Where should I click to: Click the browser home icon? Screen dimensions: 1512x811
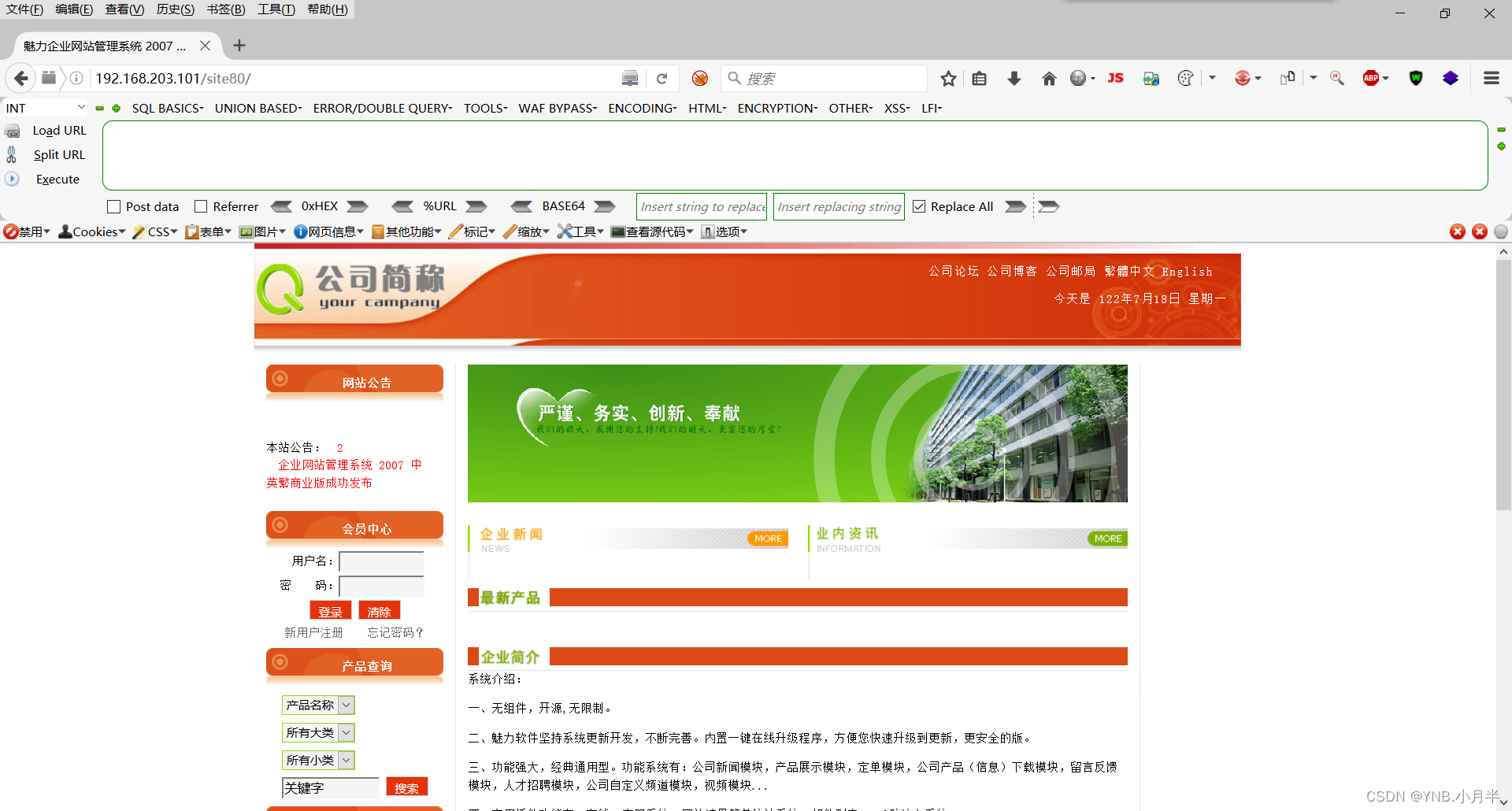(x=1049, y=78)
